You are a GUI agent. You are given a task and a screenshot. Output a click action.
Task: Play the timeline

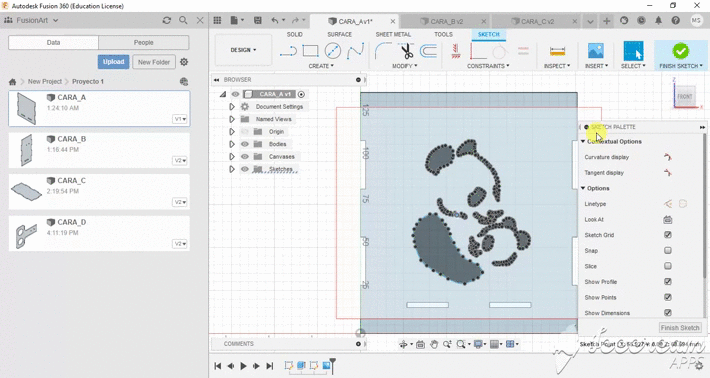(243, 366)
